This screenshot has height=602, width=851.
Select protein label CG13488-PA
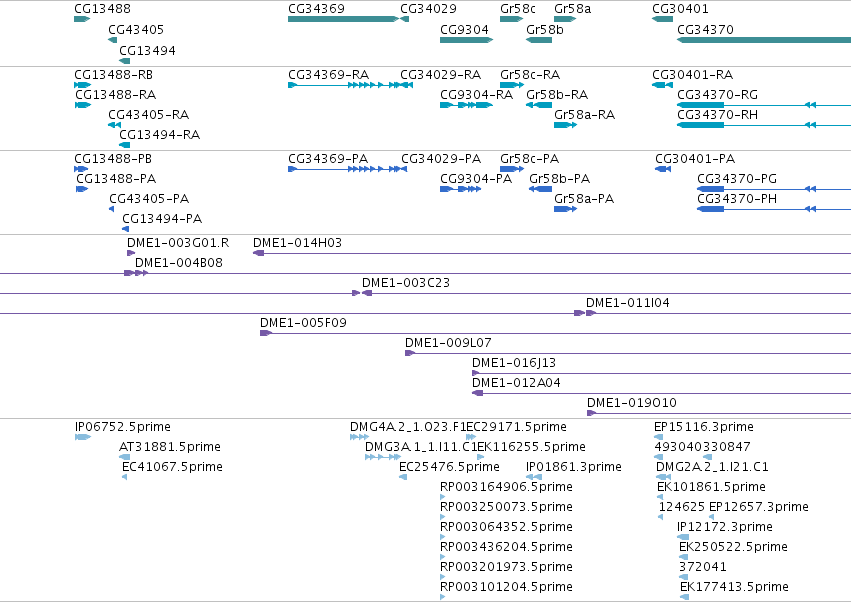coord(116,179)
